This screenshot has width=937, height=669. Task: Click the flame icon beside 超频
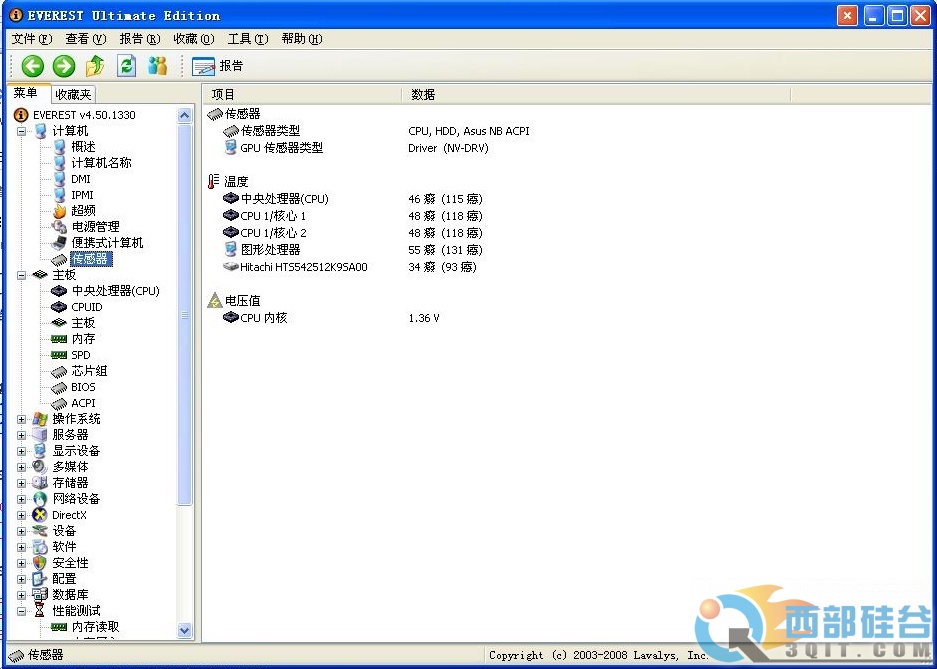pyautogui.click(x=59, y=211)
